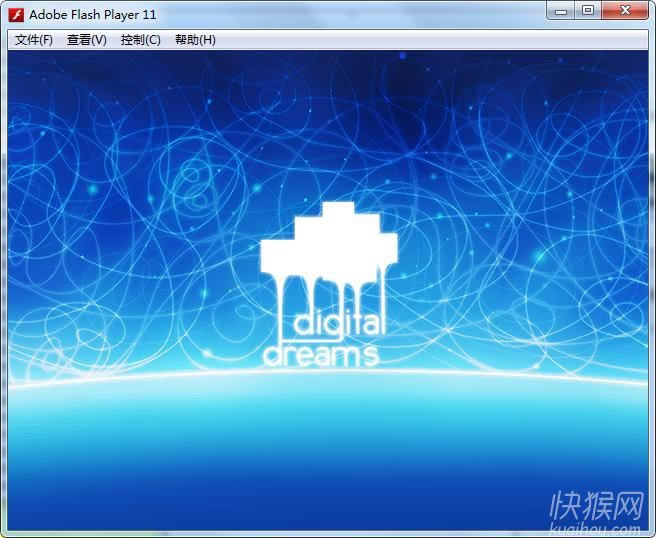Open the 查看(V) menu
This screenshot has height=538, width=656.
click(x=86, y=40)
